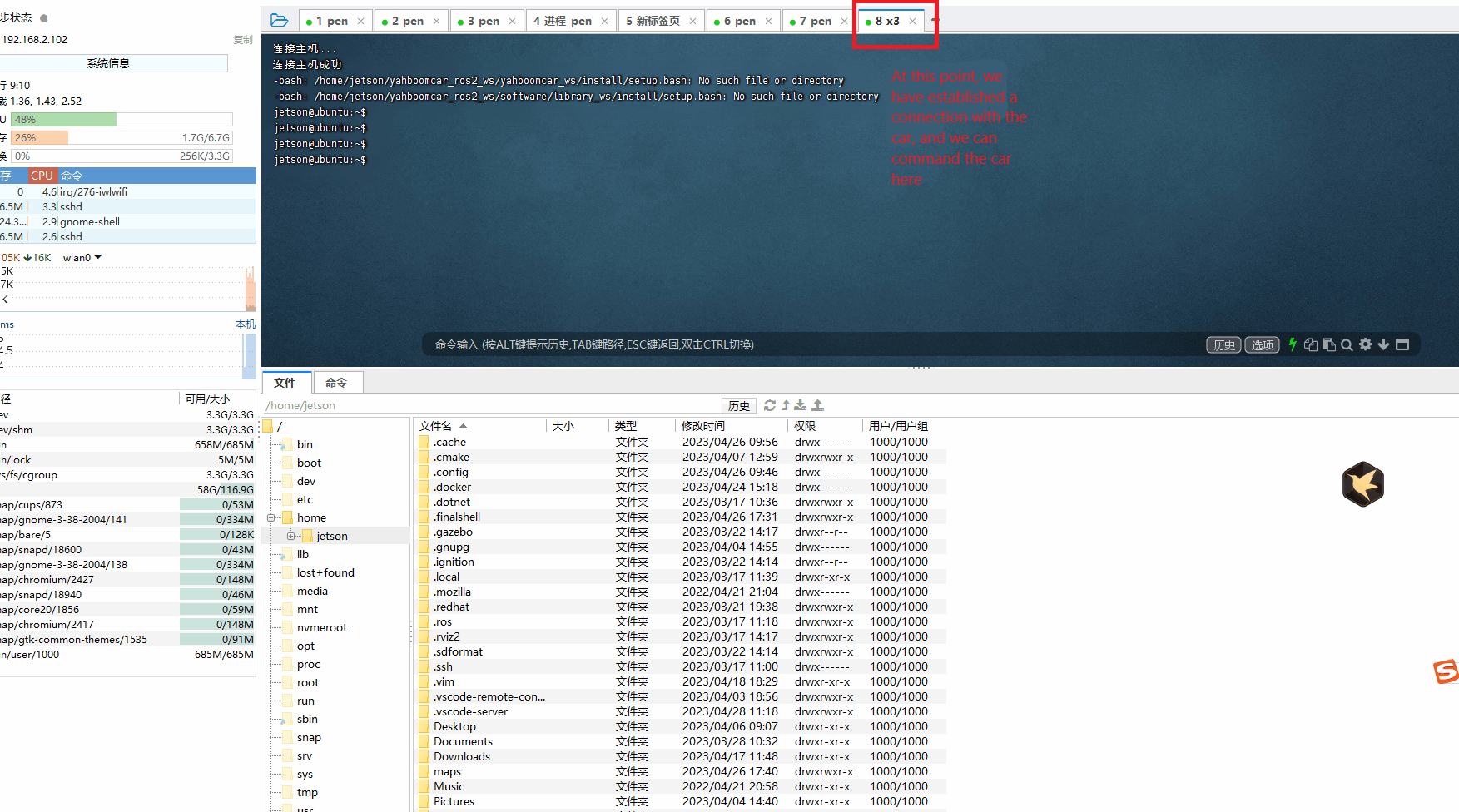Sort files by the 文件名 column header
Image resolution: width=1459 pixels, height=812 pixels.
pyautogui.click(x=436, y=426)
